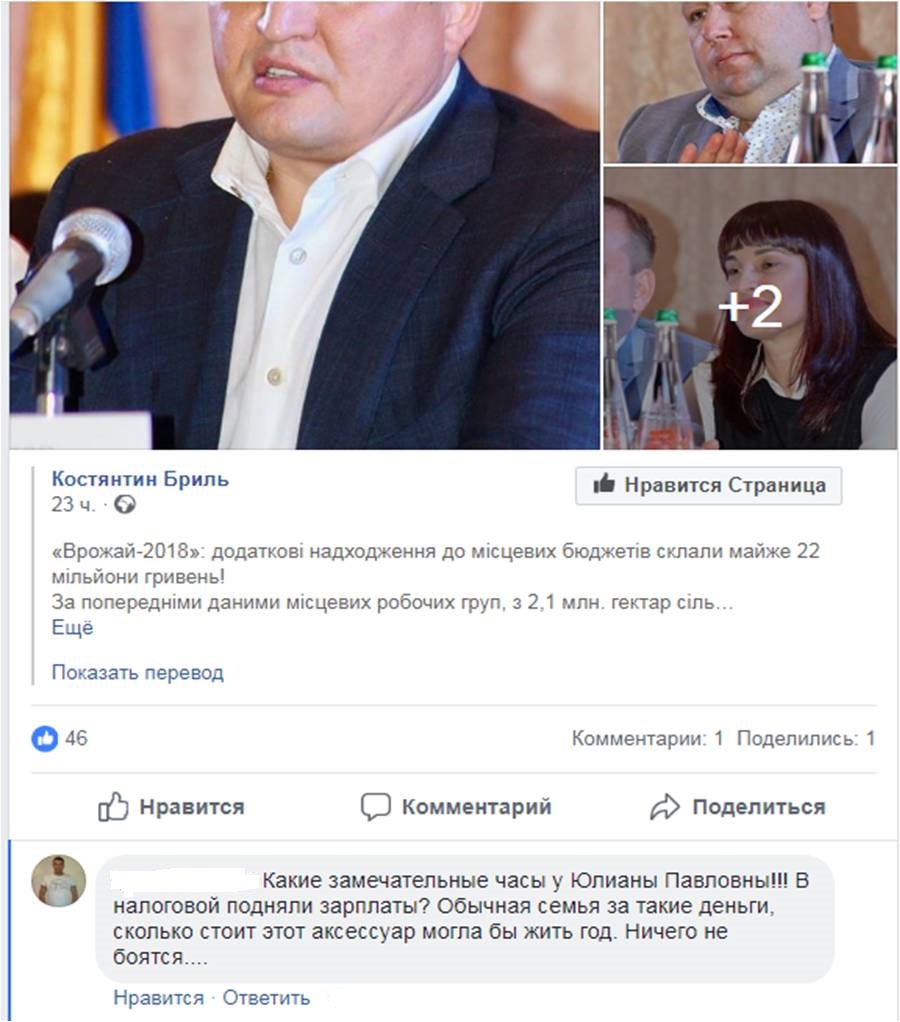Click the 23 ч. timestamp

(x=74, y=504)
